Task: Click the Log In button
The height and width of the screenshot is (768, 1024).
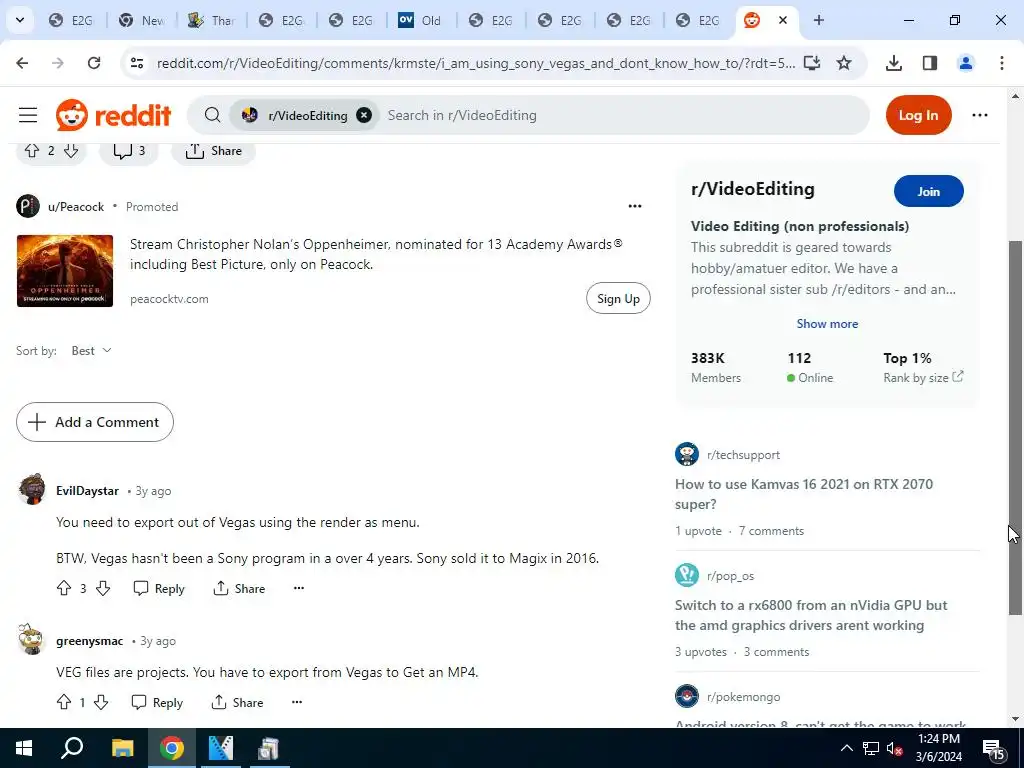Action: click(918, 115)
